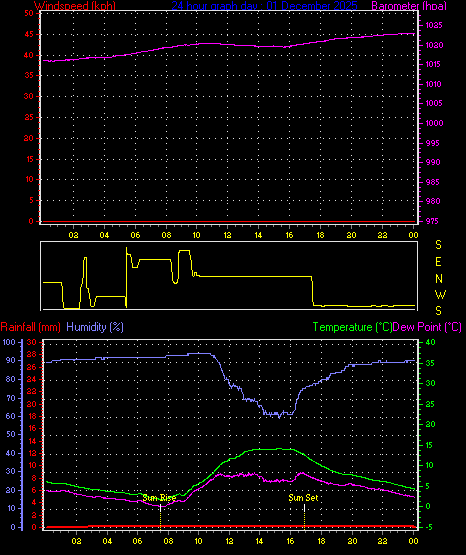Viewport: 466px width, 555px height.
Task: Click the 'Rainfall (mm)' legend label
Action: click(x=30, y=327)
